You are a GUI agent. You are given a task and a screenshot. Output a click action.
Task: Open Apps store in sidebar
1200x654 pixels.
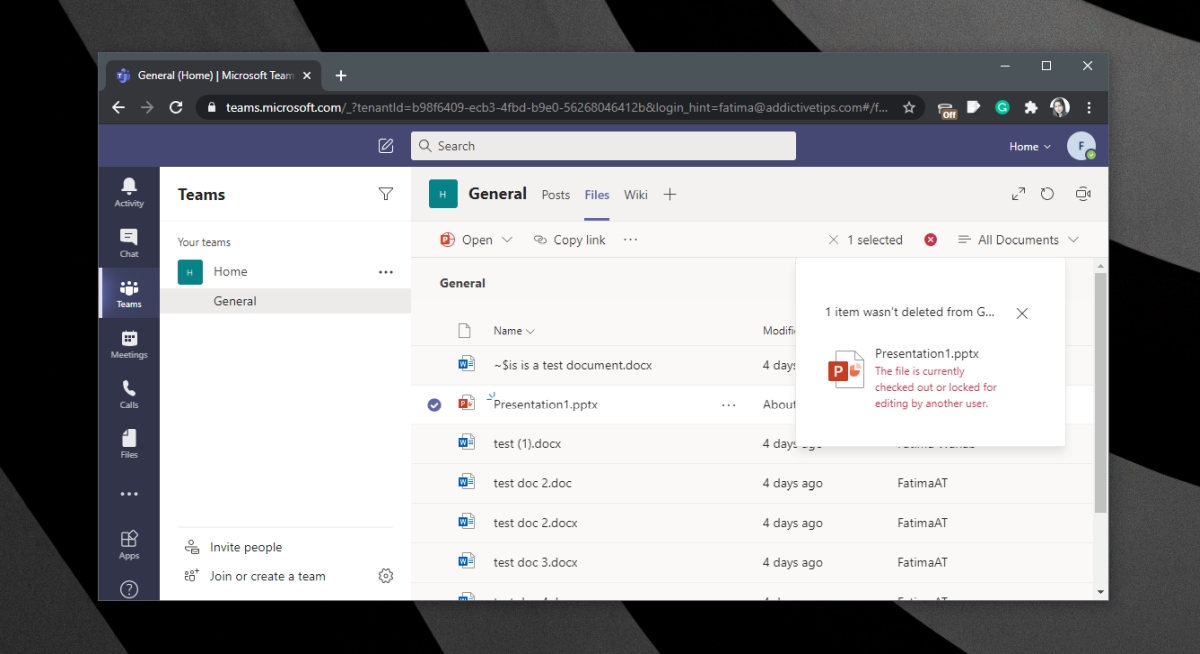click(129, 545)
